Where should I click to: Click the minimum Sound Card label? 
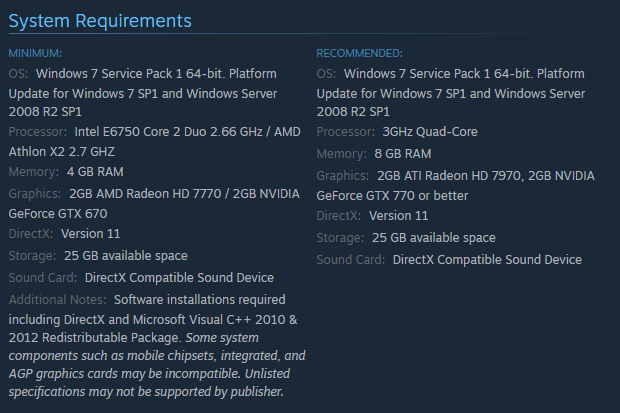pos(41,277)
